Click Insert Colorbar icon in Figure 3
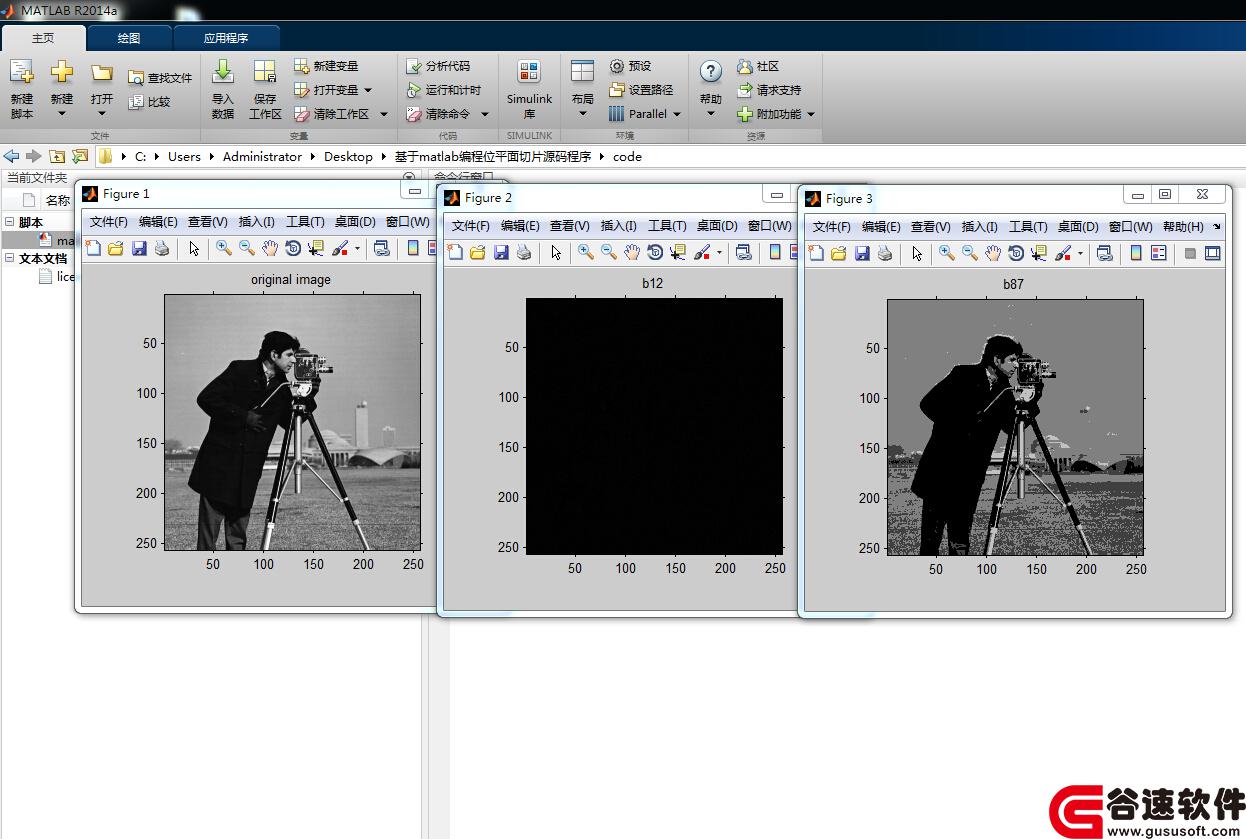Screen dimensions: 1246x839 tap(1136, 254)
